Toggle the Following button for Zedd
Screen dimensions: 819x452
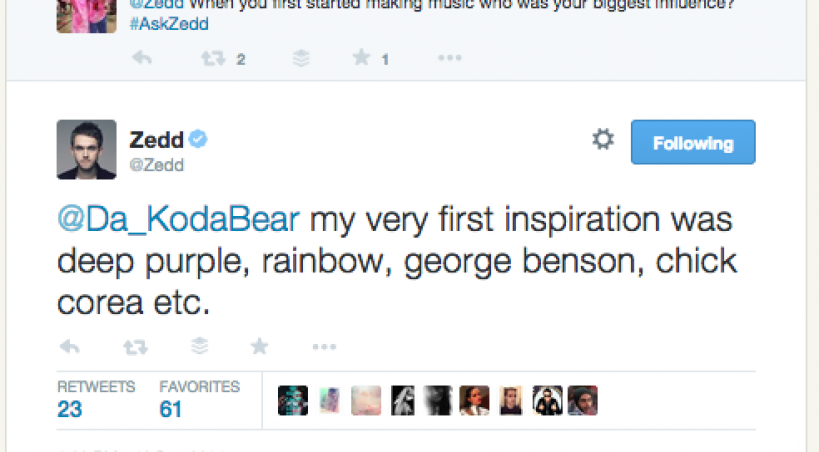[x=692, y=143]
